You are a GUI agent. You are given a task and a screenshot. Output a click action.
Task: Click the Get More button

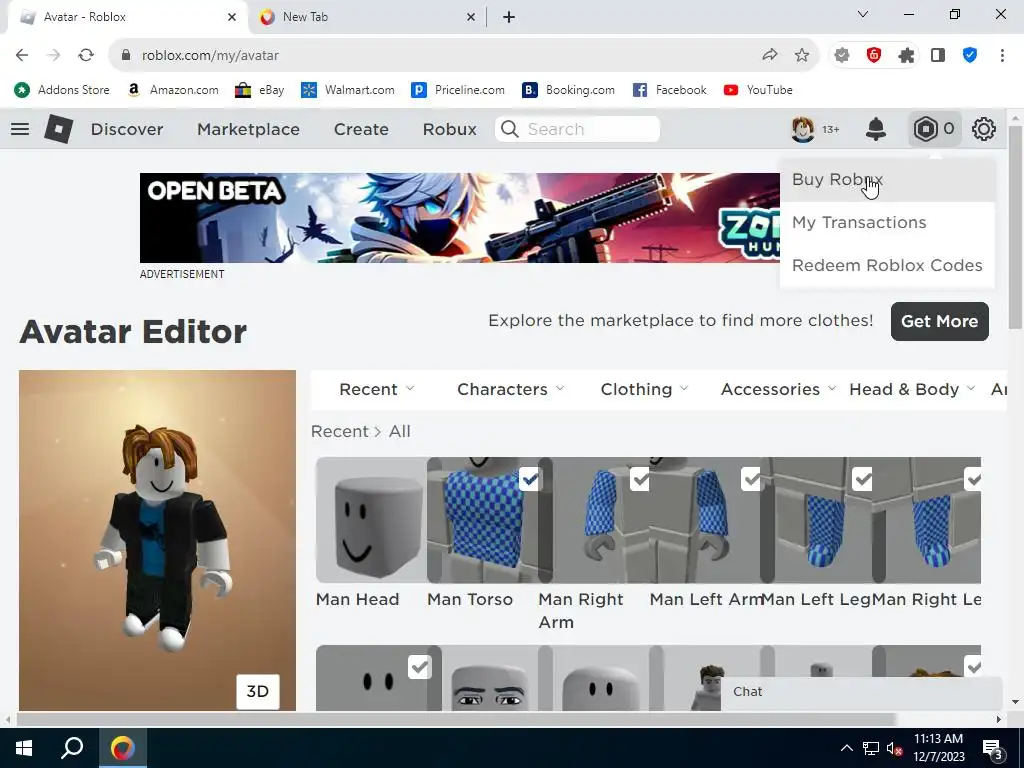click(939, 321)
